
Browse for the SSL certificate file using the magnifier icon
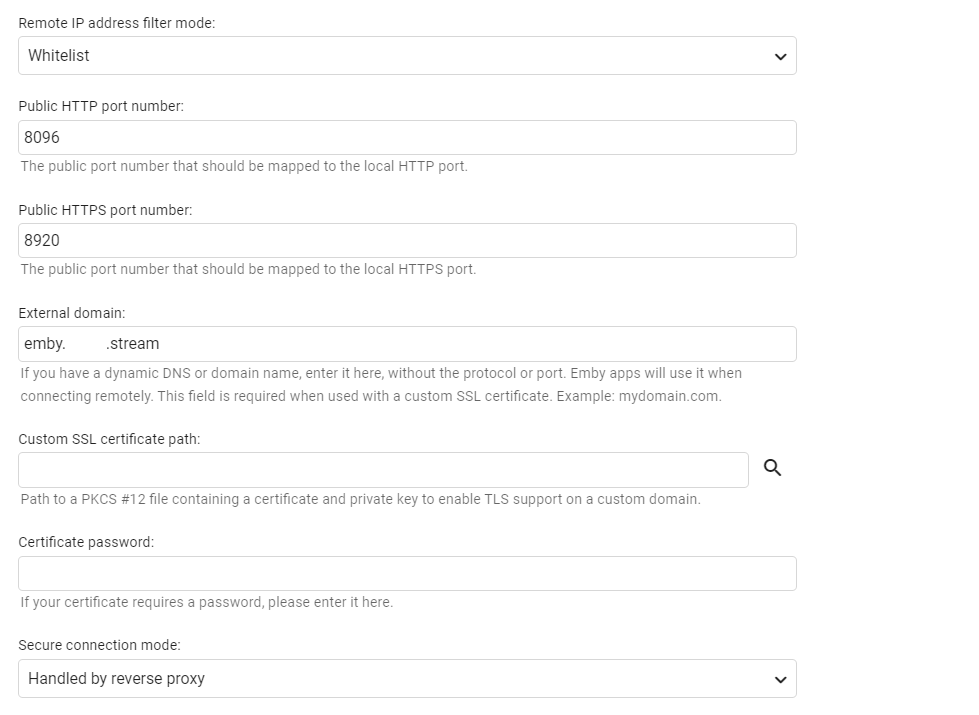(772, 468)
